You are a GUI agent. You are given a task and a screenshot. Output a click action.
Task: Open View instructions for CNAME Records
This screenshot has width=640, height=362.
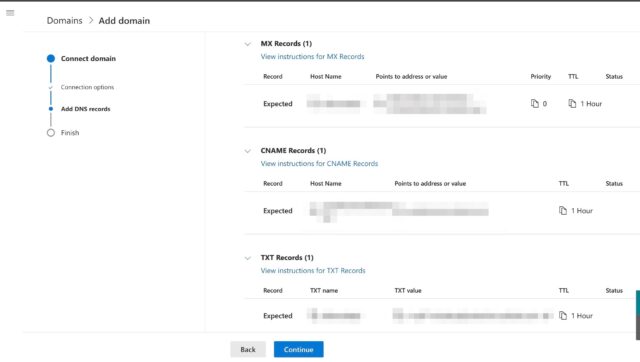(319, 164)
